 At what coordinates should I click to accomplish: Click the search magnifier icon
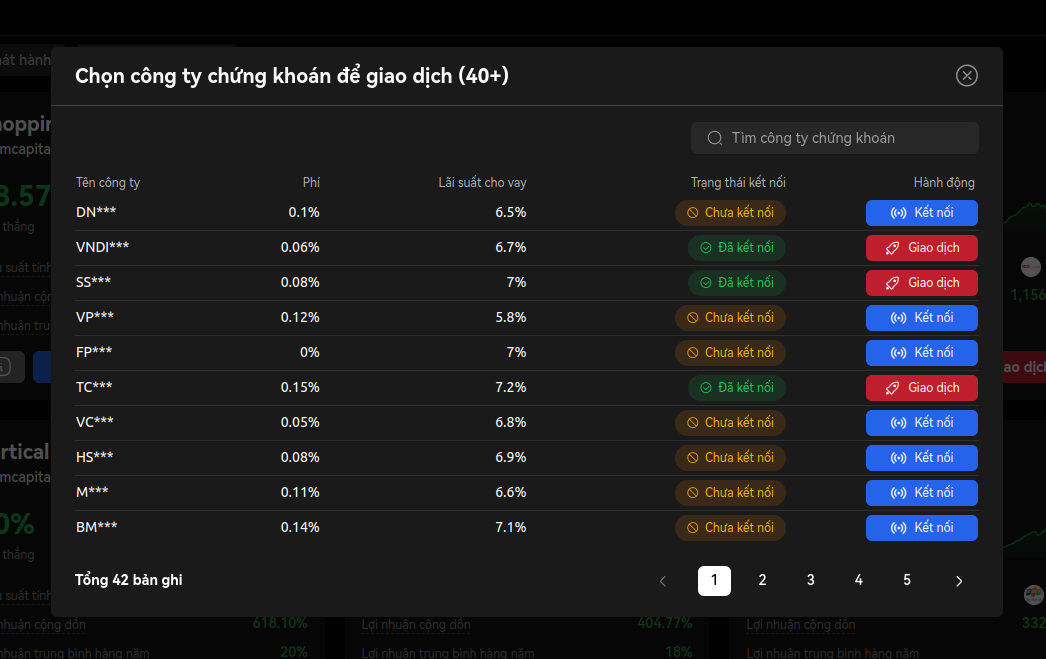point(715,138)
